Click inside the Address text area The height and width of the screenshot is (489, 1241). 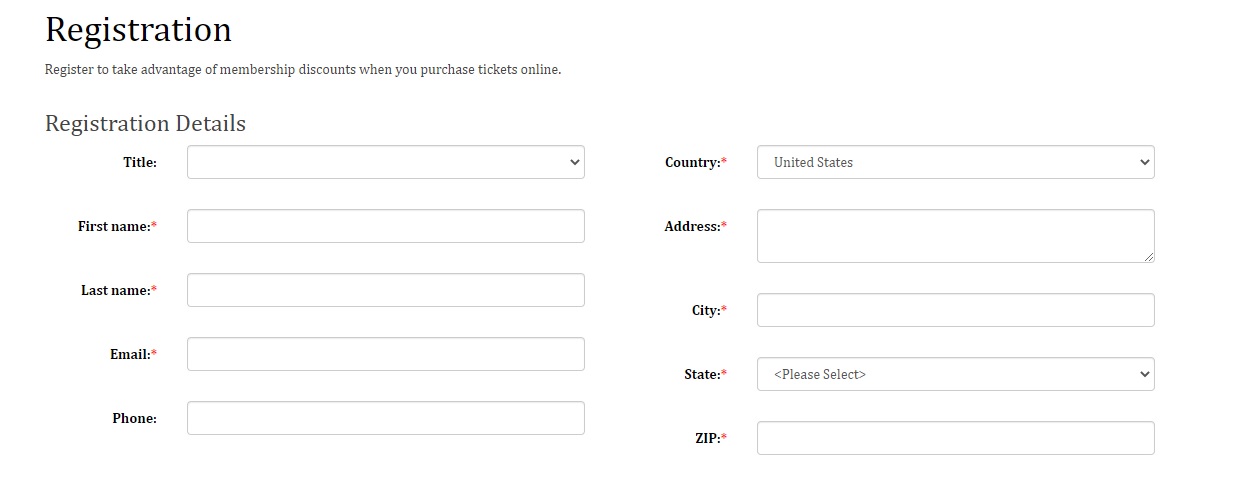click(955, 236)
